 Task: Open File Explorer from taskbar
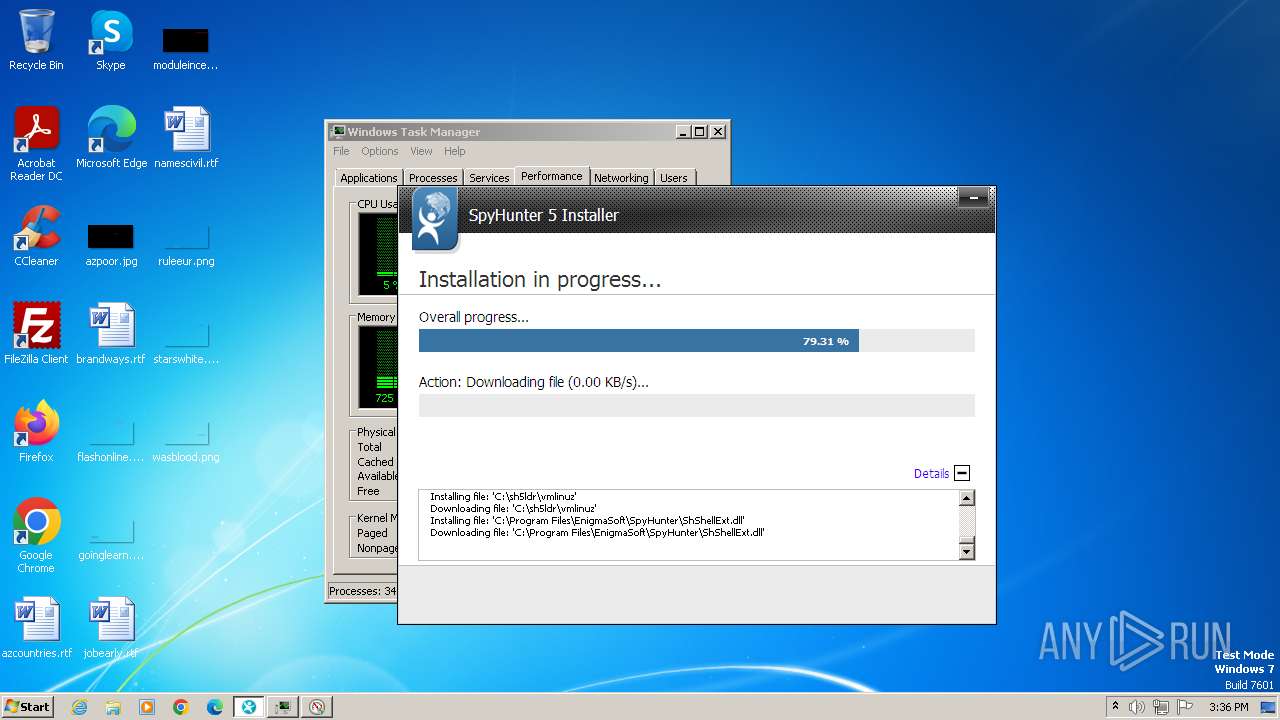(113, 707)
